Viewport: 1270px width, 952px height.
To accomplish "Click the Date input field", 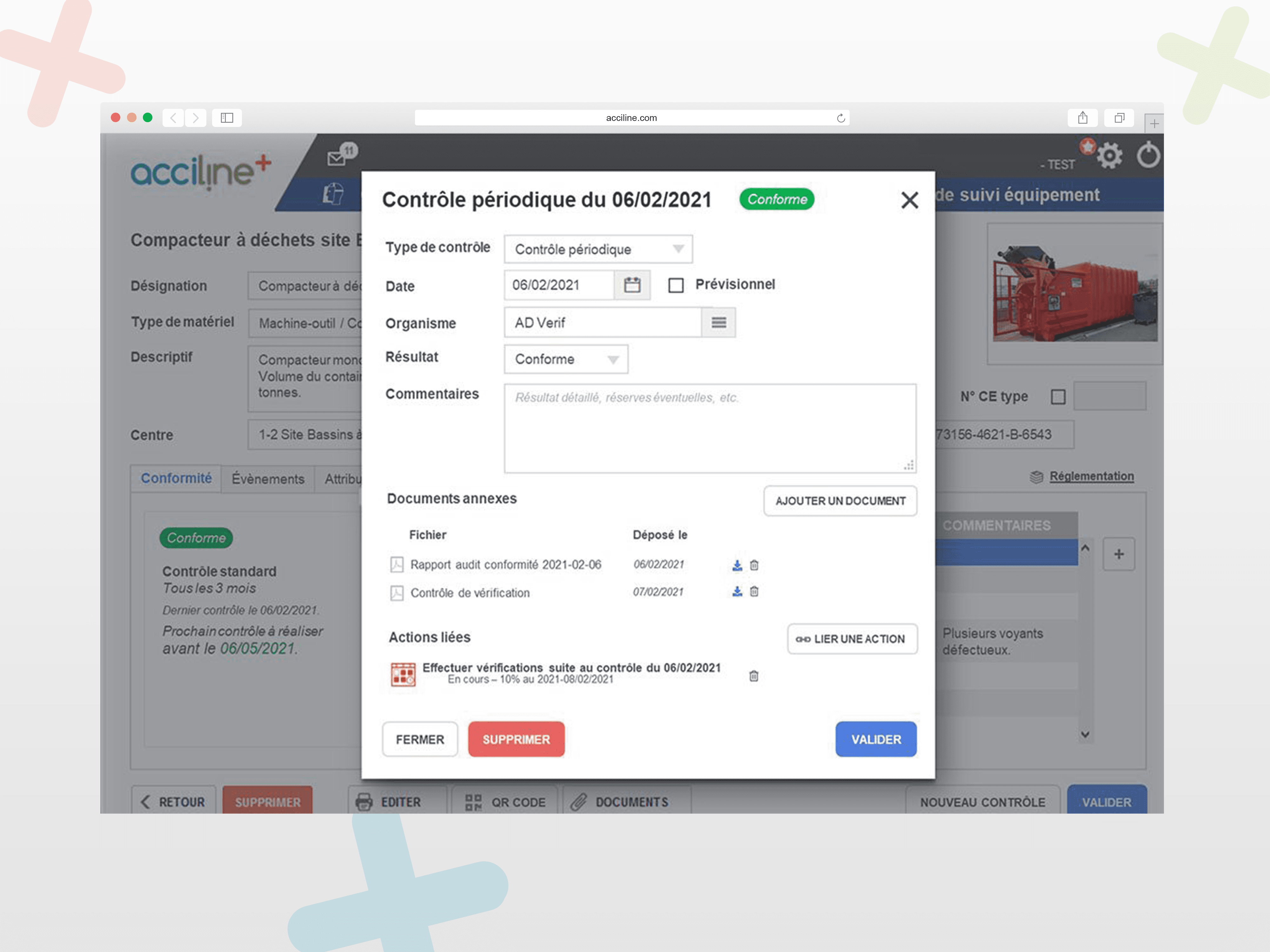I will pyautogui.click(x=559, y=285).
